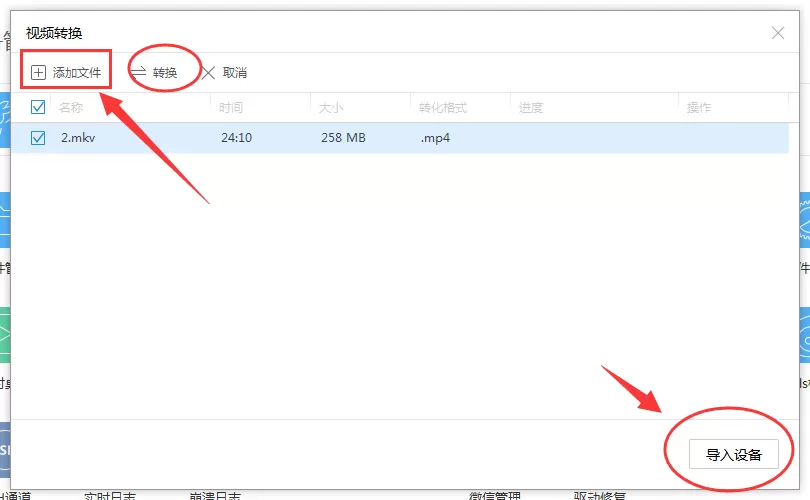Click the swap-arrows icon beside 转换
Screen dimensions: 810x500
tap(138, 72)
